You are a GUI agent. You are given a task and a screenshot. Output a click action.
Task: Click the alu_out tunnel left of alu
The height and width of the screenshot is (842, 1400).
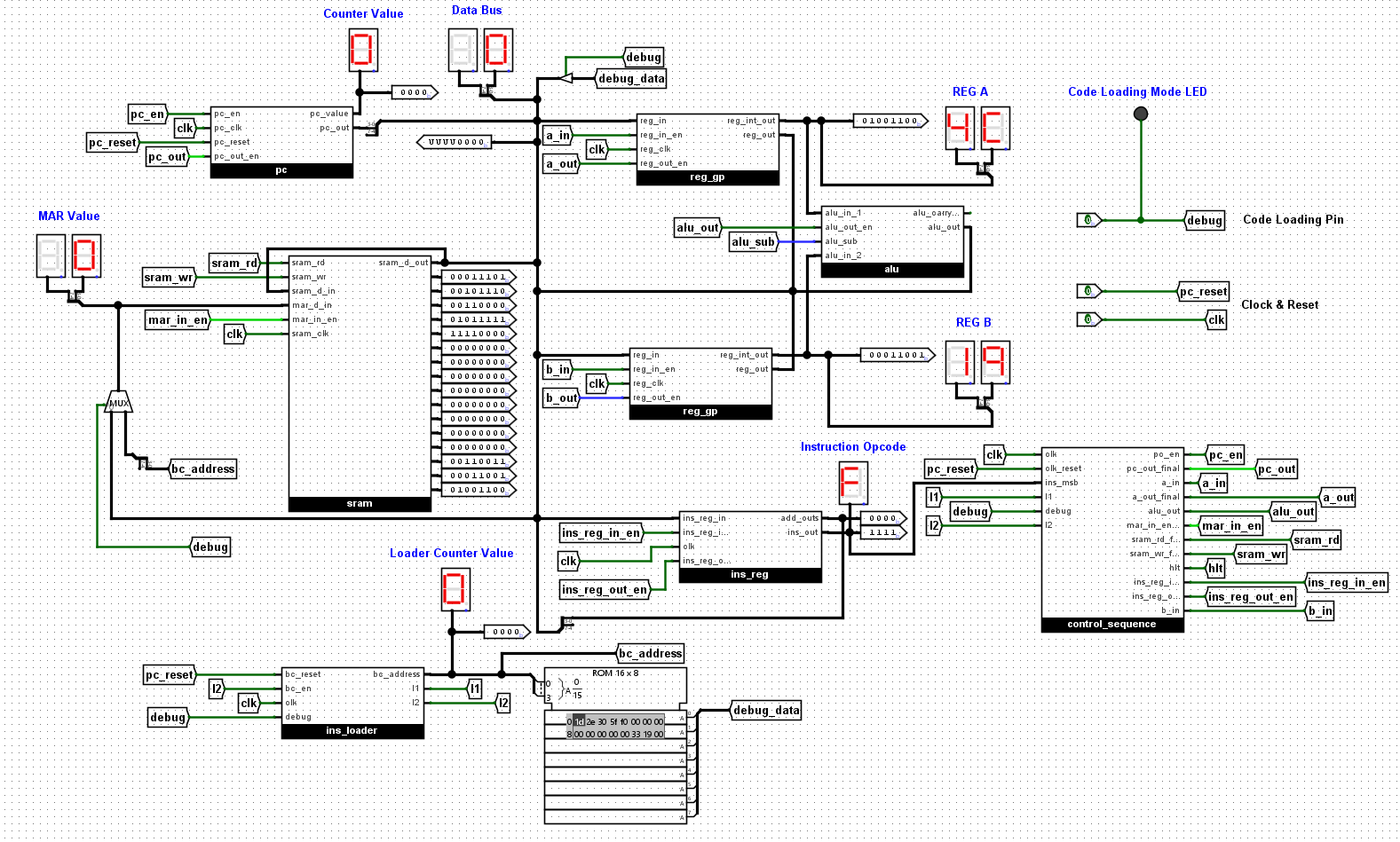698,227
